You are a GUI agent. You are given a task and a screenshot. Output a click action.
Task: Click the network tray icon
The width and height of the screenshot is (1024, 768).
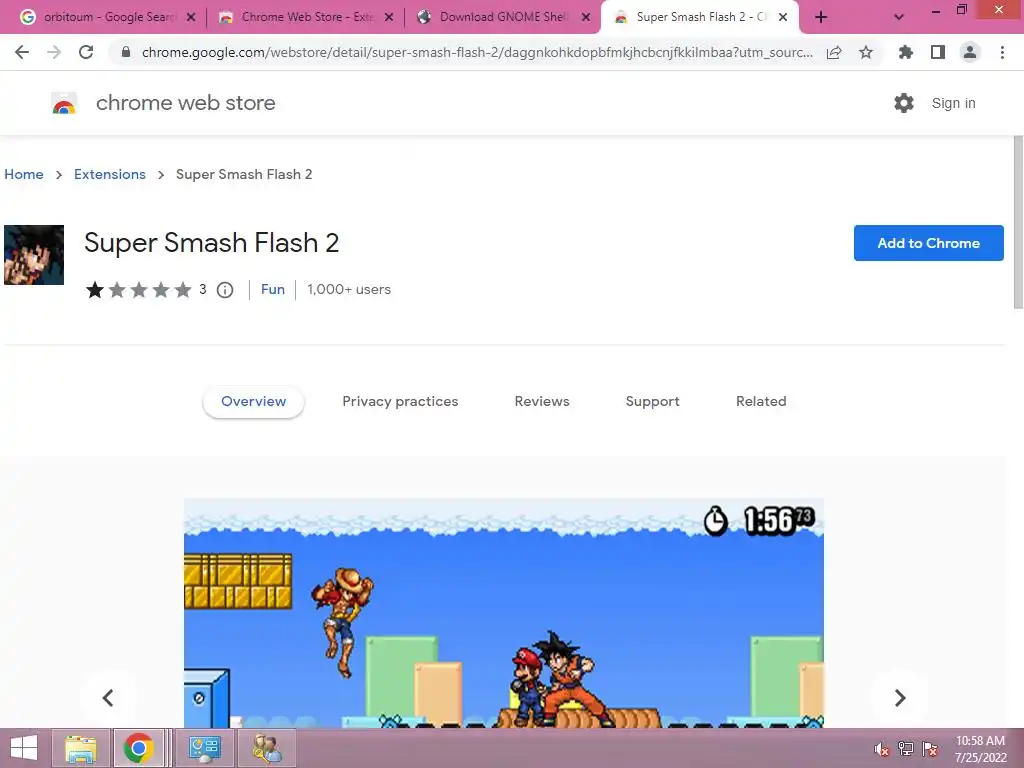(906, 749)
